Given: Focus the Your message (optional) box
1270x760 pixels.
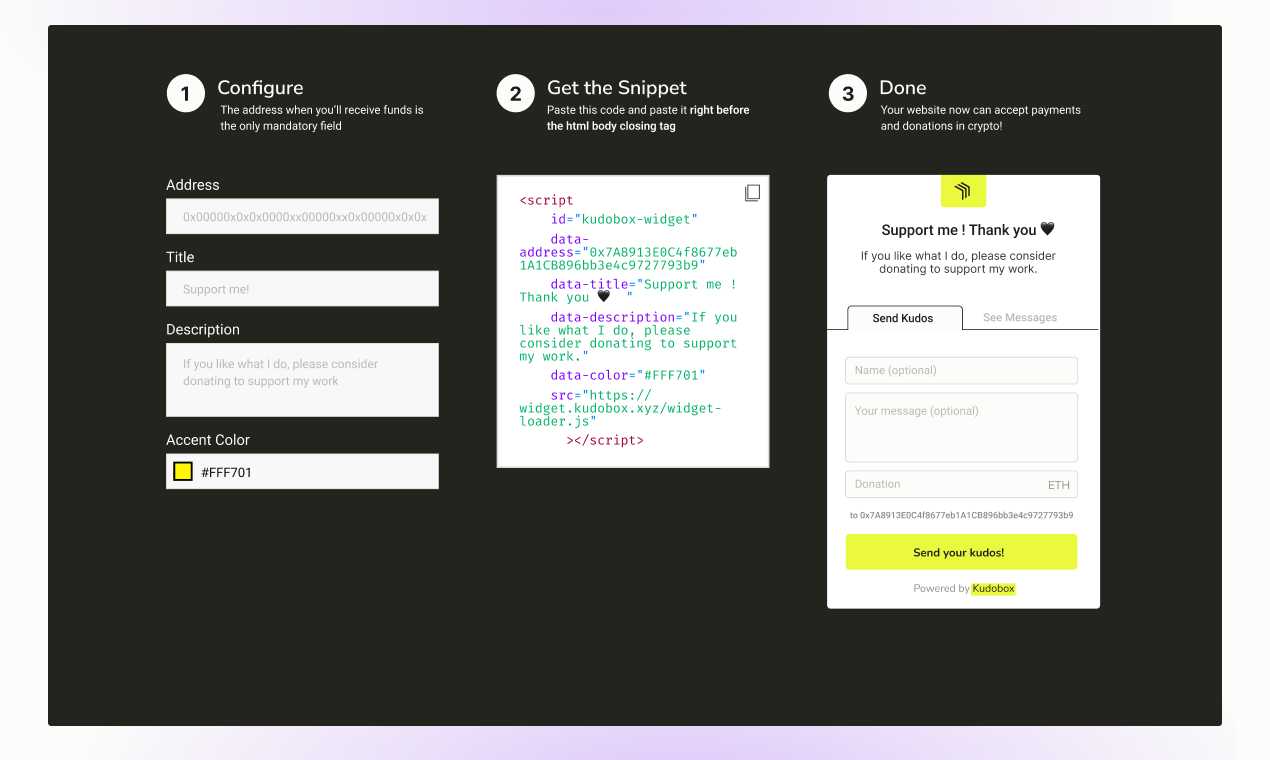Looking at the screenshot, I should click(961, 427).
